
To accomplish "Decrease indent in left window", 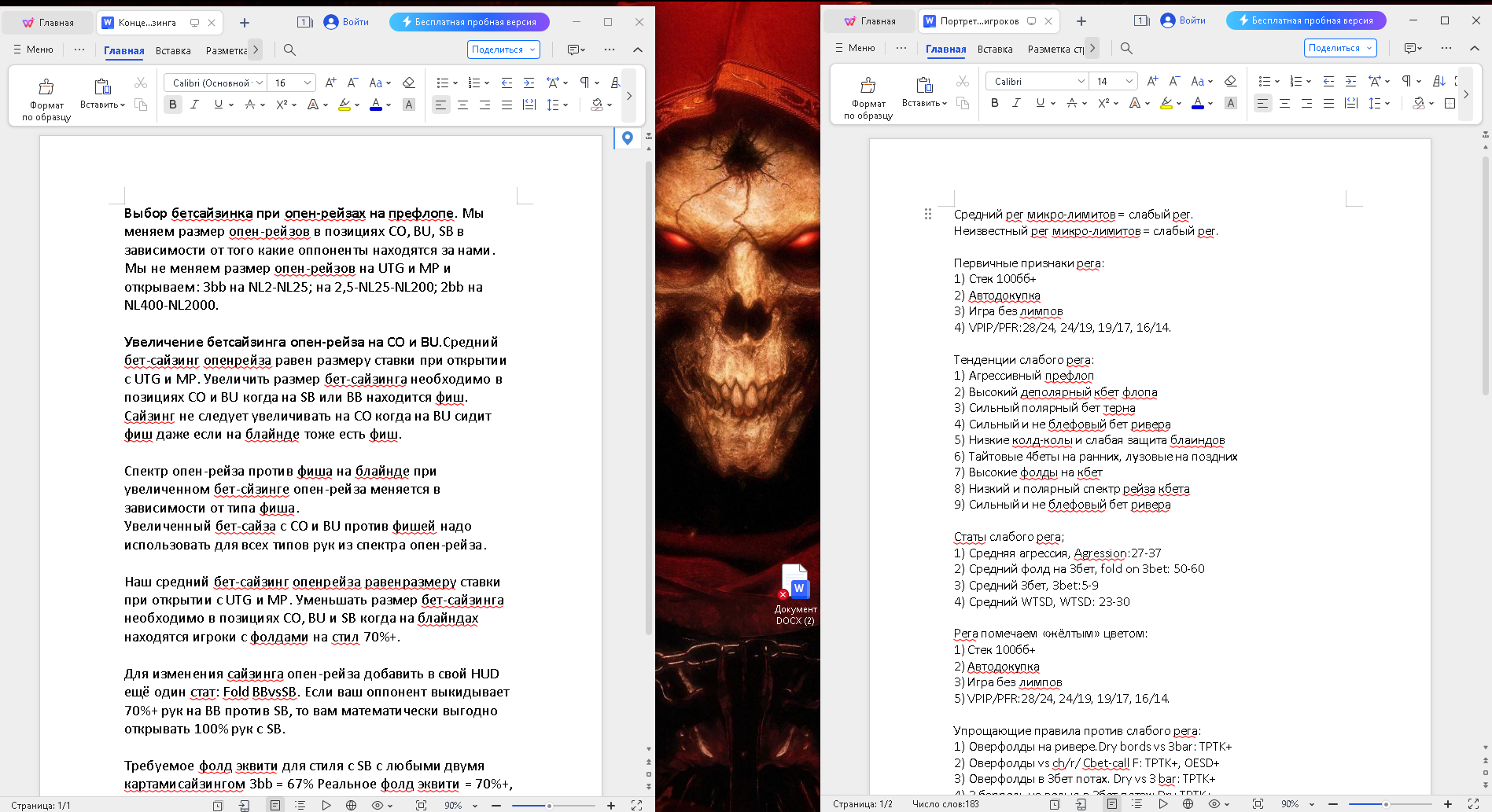I will pyautogui.click(x=507, y=83).
